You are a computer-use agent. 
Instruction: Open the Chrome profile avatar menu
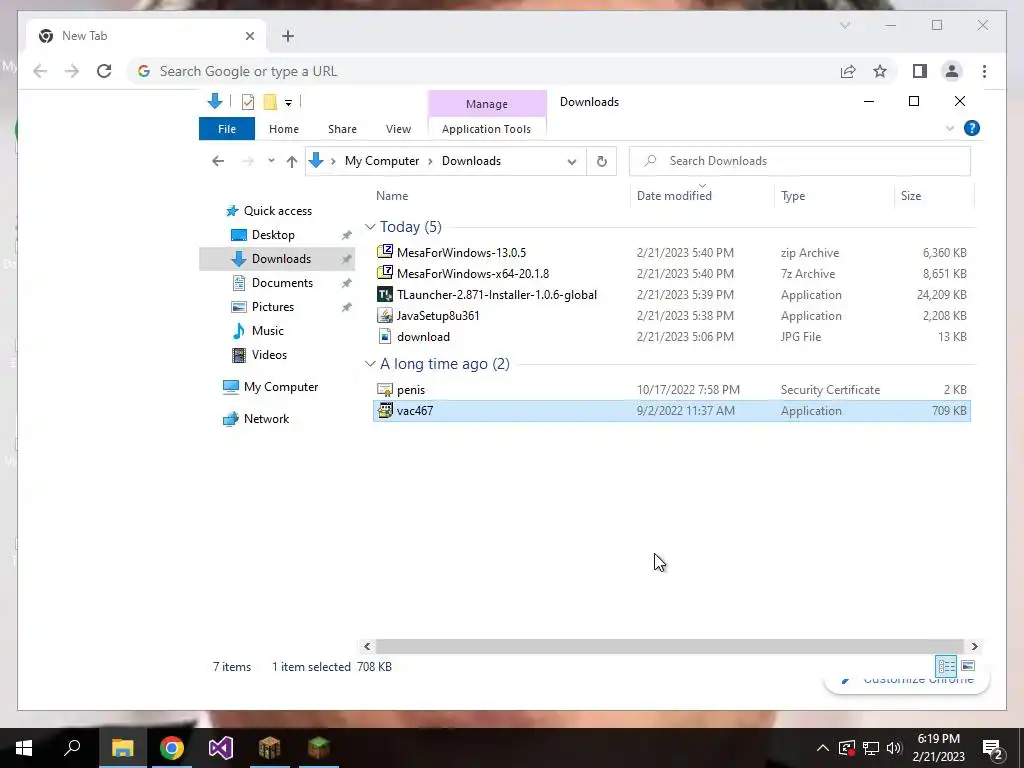pos(952,71)
